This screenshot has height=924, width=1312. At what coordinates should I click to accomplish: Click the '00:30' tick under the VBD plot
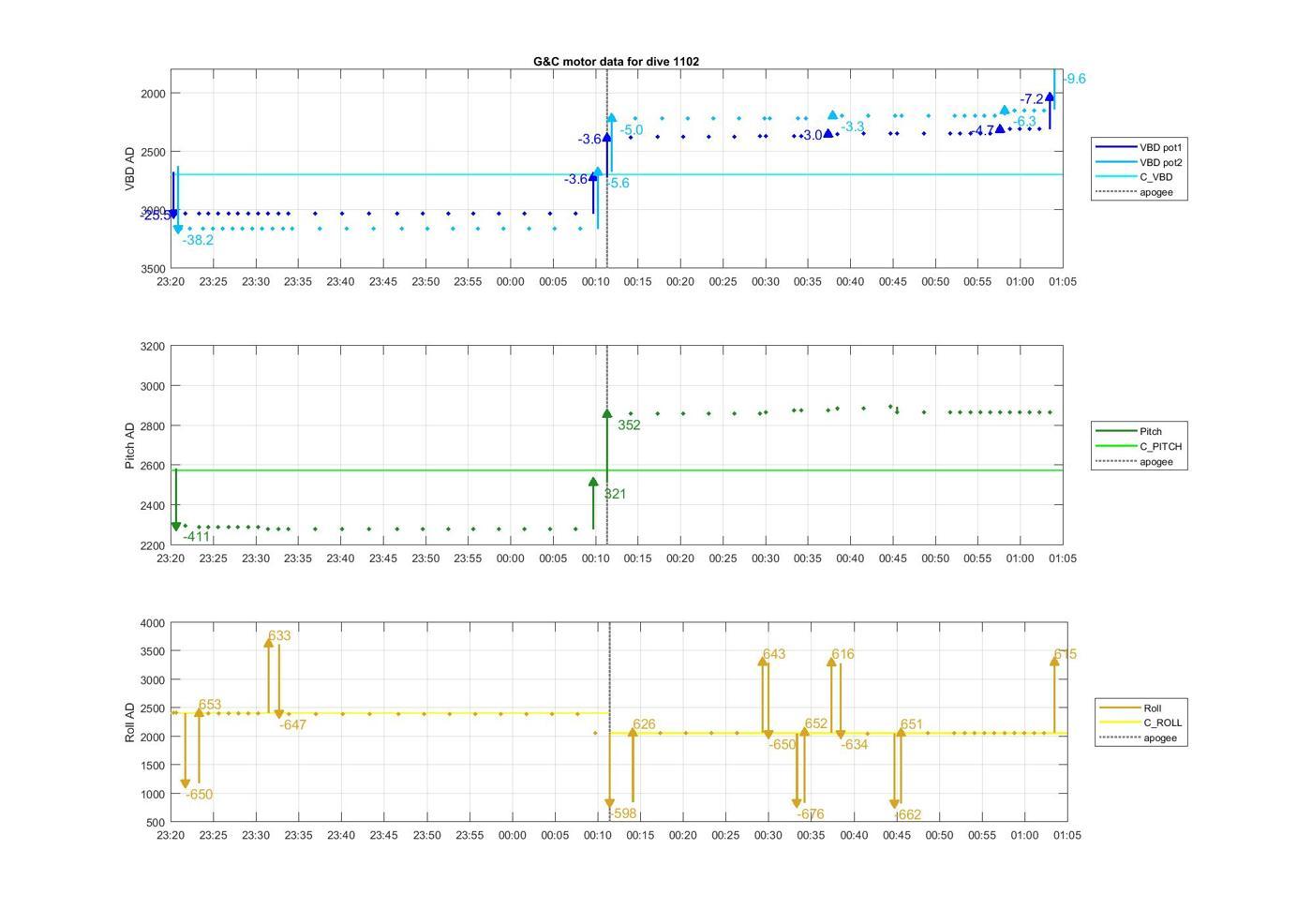pos(766,281)
